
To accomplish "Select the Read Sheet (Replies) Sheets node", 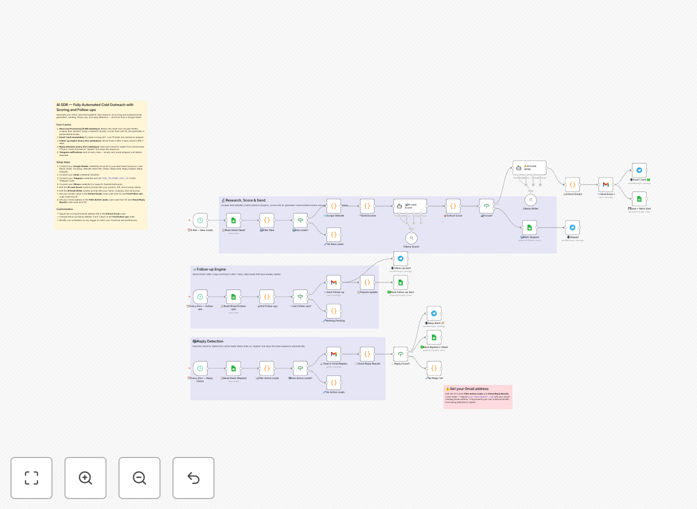I will [233, 368].
